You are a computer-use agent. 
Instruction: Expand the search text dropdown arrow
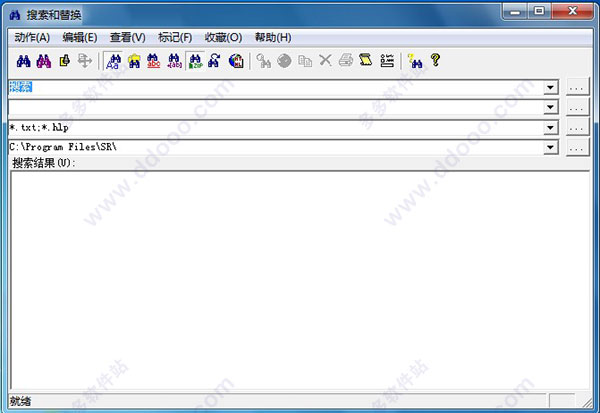point(550,88)
